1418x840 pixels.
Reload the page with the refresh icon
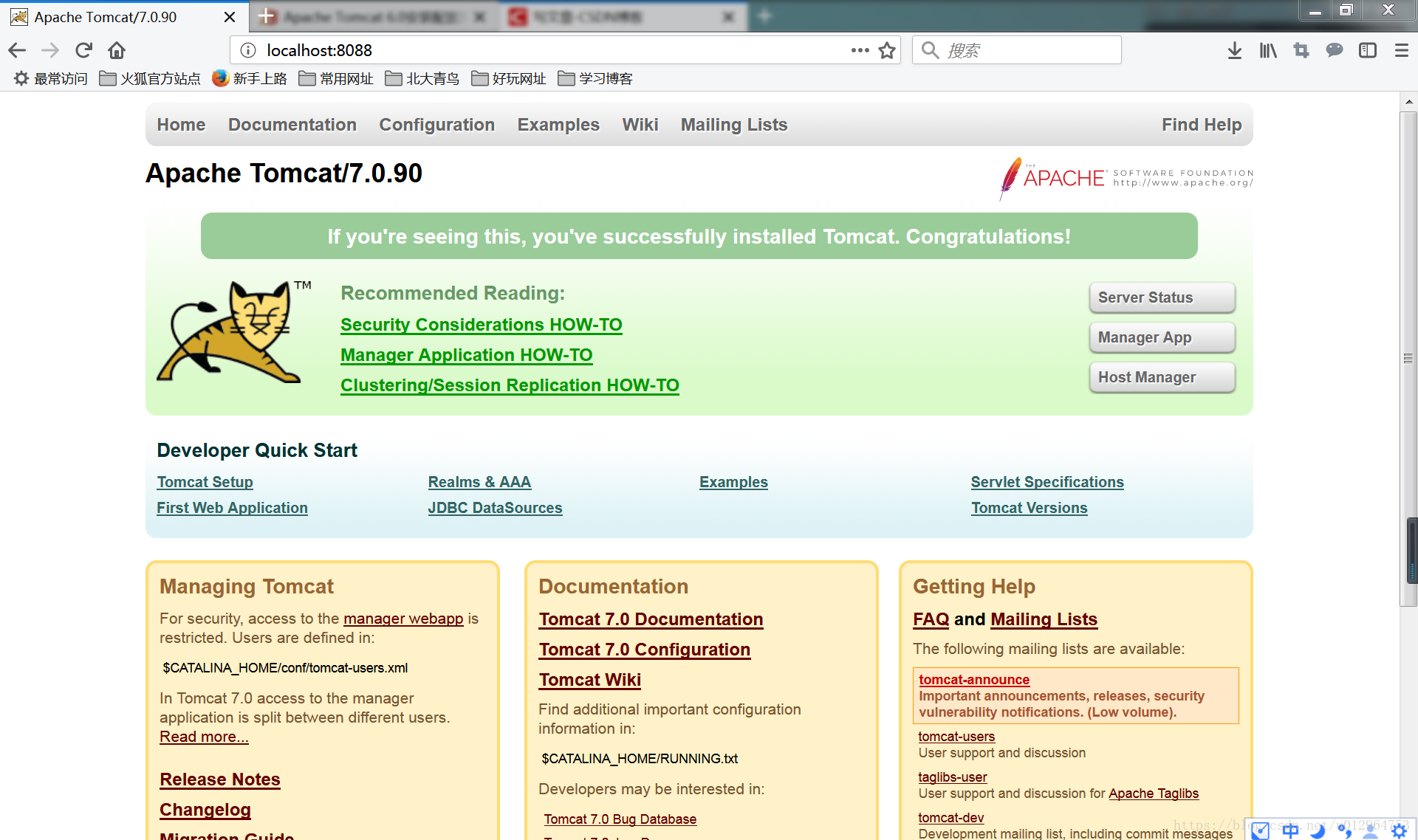83,50
